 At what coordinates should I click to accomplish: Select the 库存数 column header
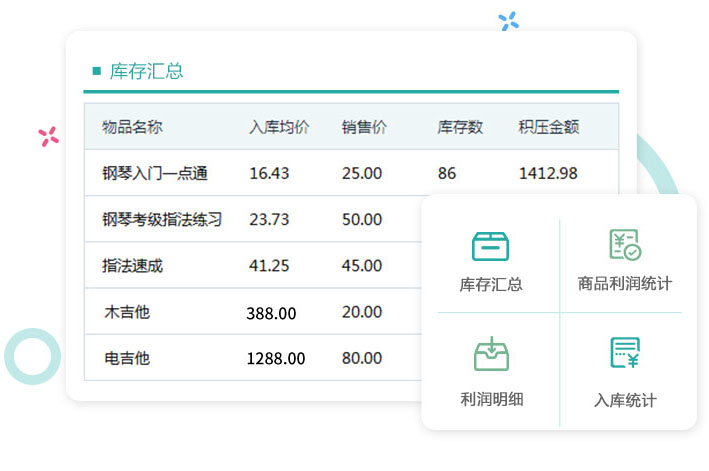click(460, 127)
